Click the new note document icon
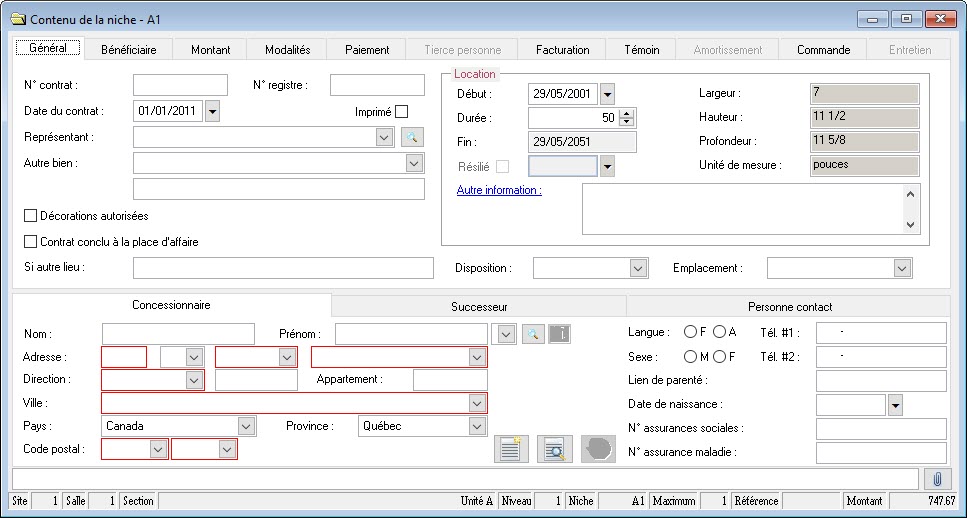Viewport: 967px width, 518px height. tap(512, 449)
